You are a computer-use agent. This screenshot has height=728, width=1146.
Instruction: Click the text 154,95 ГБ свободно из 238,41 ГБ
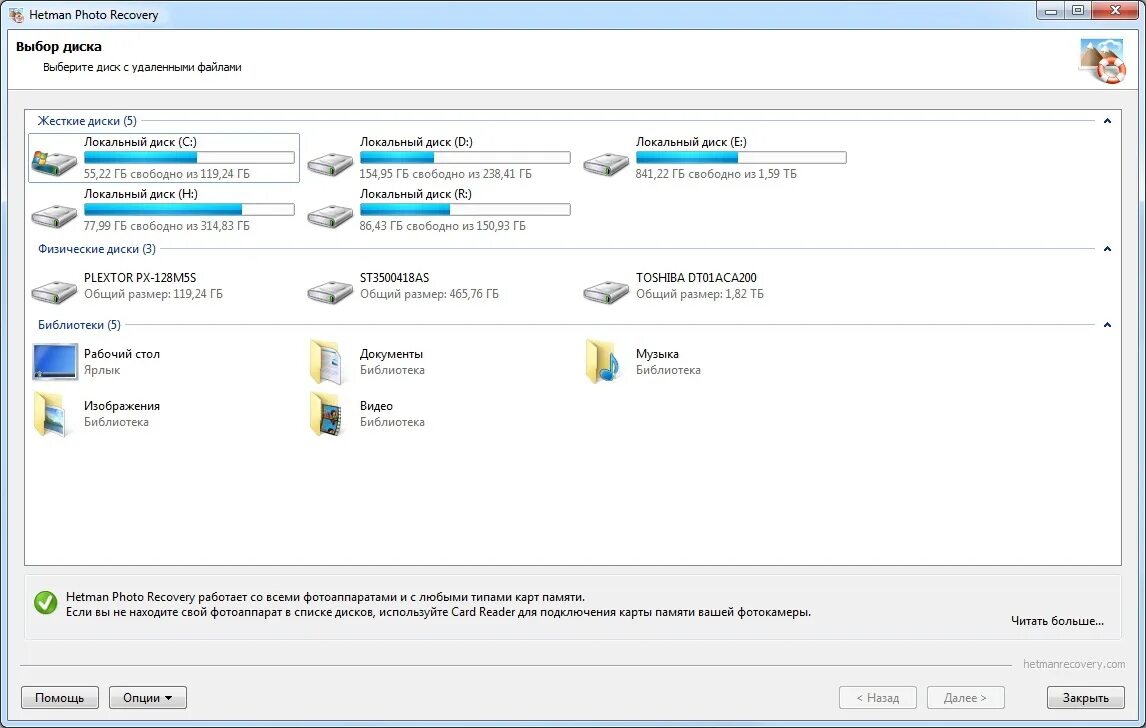pyautogui.click(x=445, y=174)
